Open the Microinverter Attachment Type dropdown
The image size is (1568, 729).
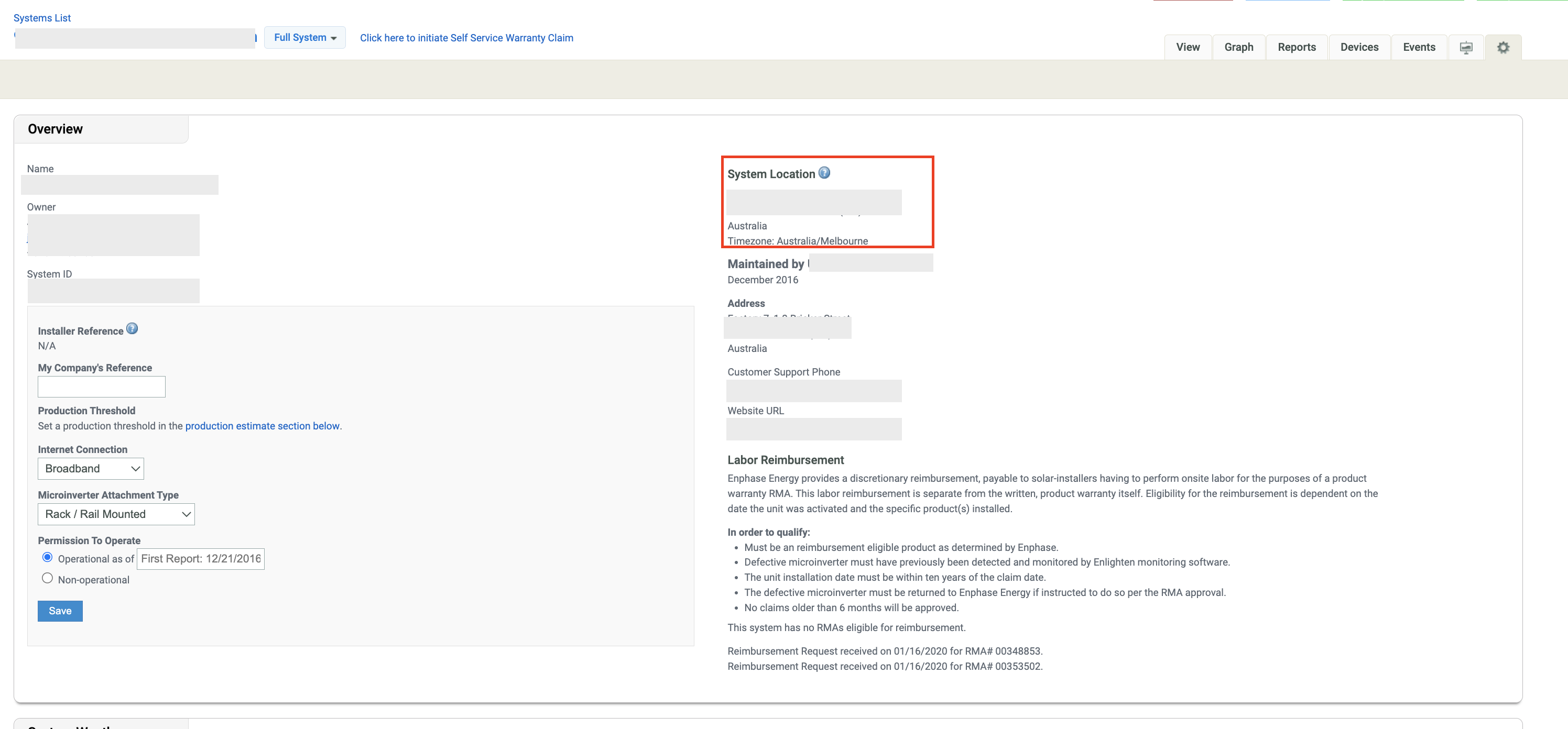click(116, 514)
